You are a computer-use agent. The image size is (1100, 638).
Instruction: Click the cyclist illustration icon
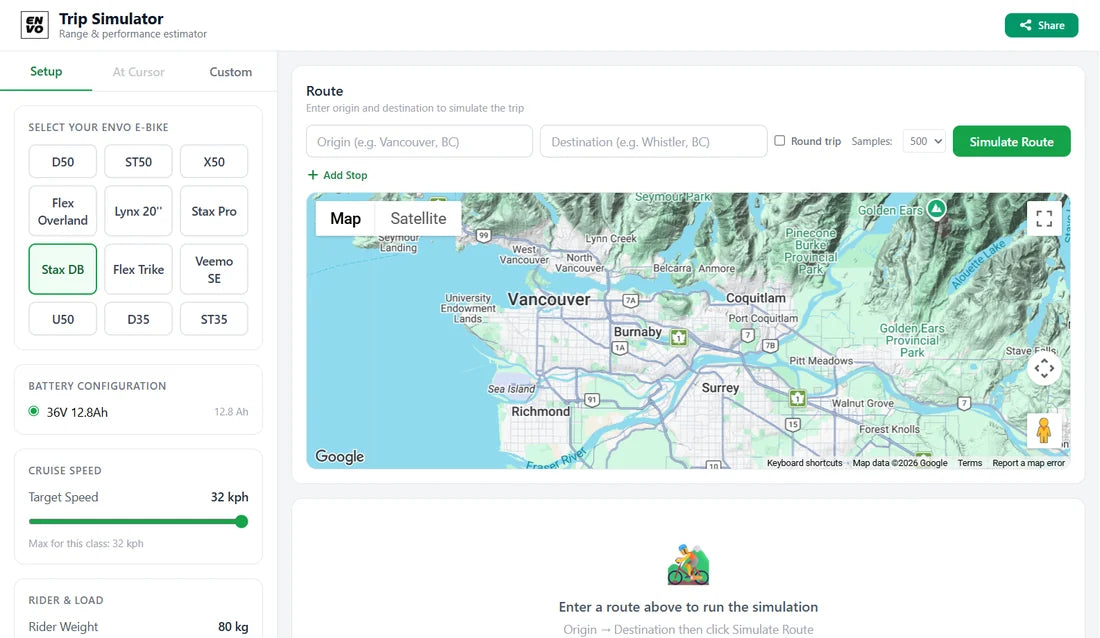point(688,564)
